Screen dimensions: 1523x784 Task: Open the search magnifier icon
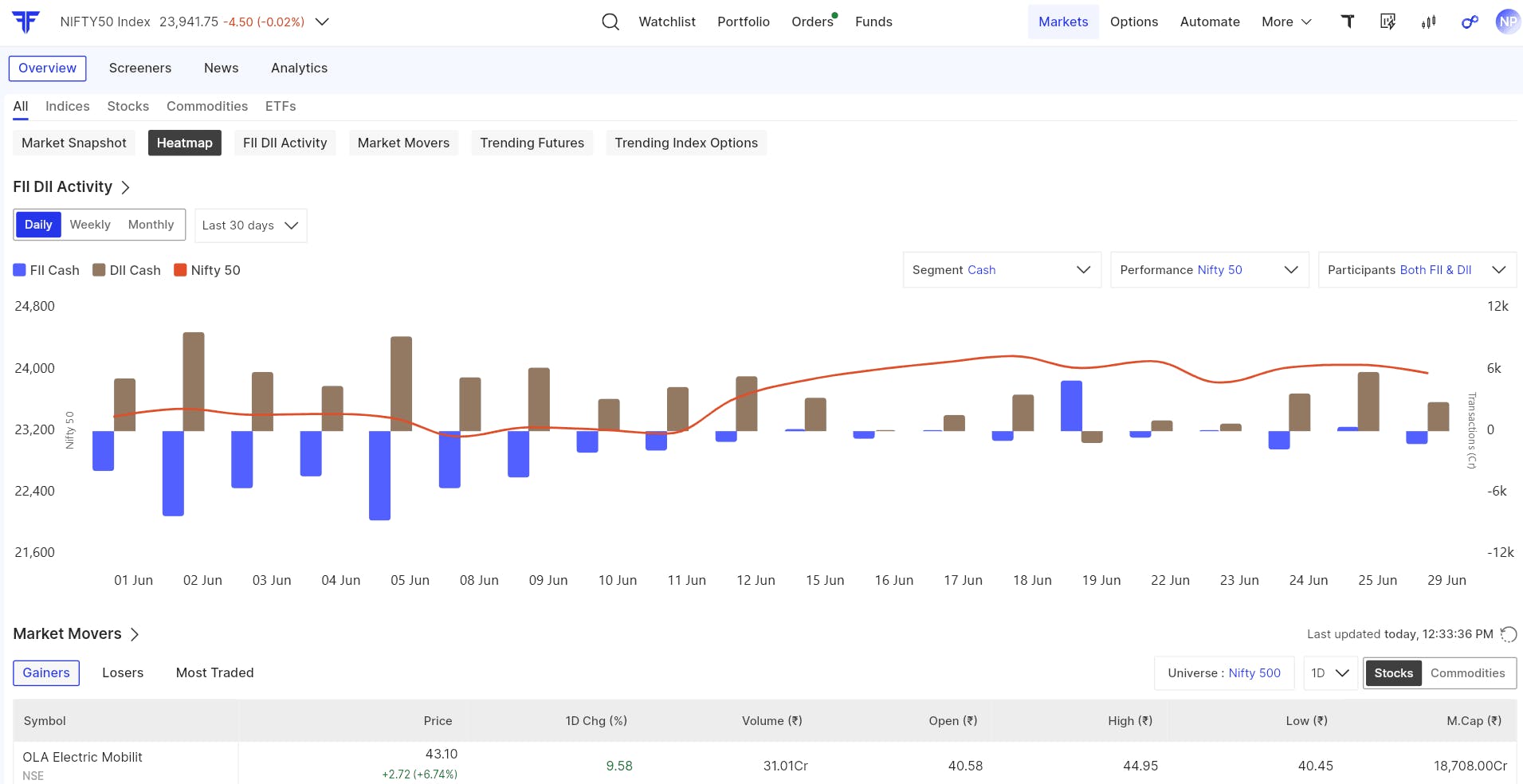(x=610, y=22)
